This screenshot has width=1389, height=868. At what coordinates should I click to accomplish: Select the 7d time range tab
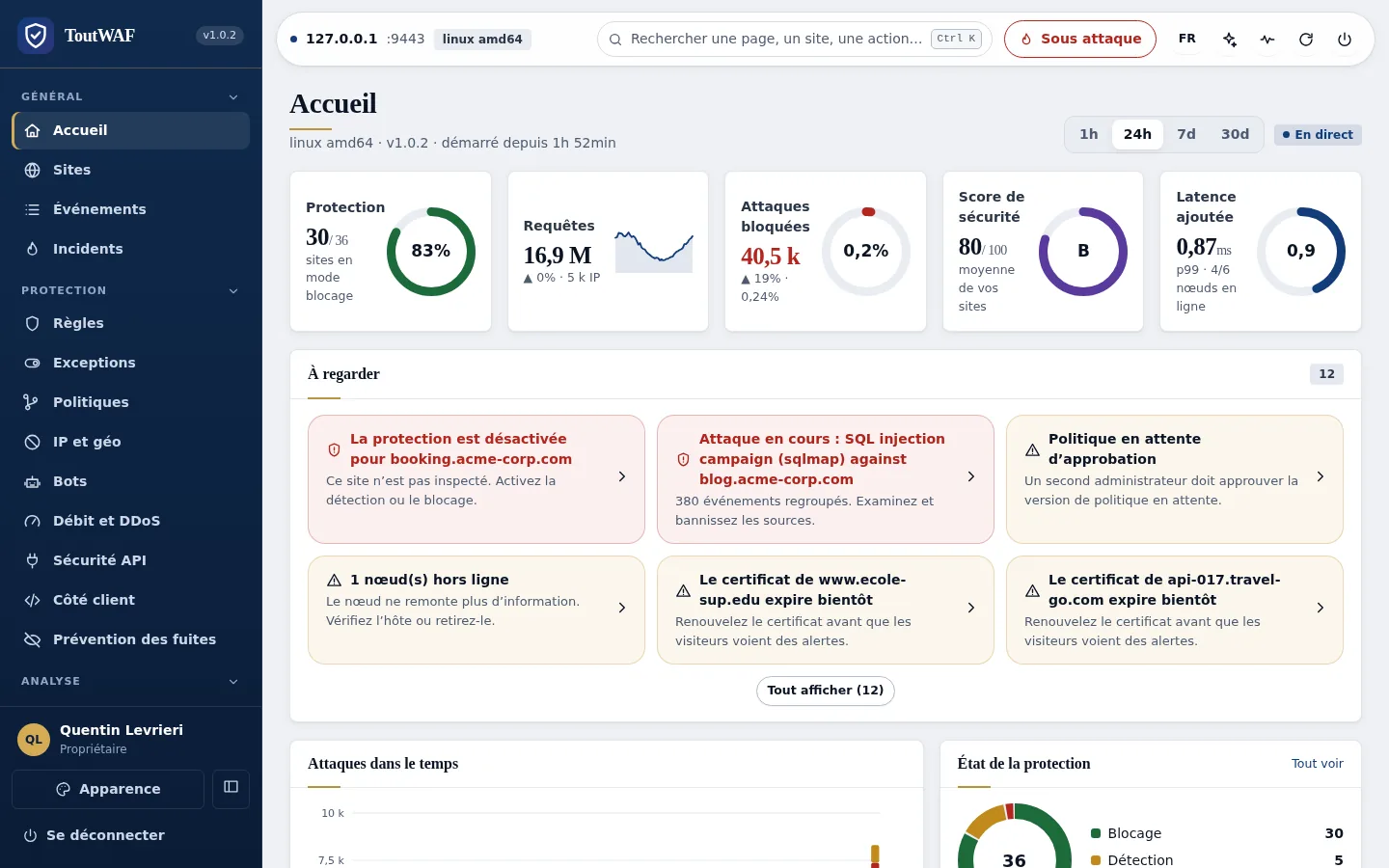pos(1186,134)
